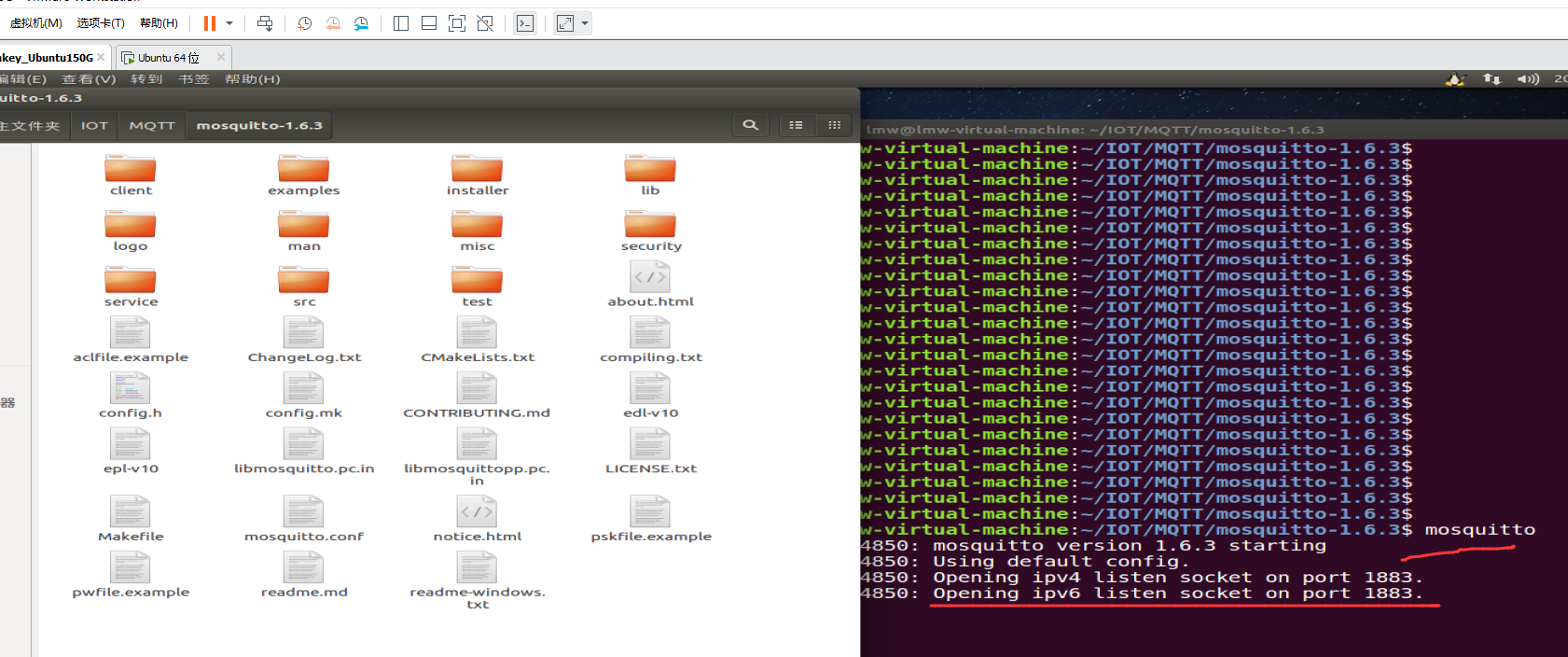Screen dimensions: 1568x657
Task: Select the man folder
Action: coord(304,231)
